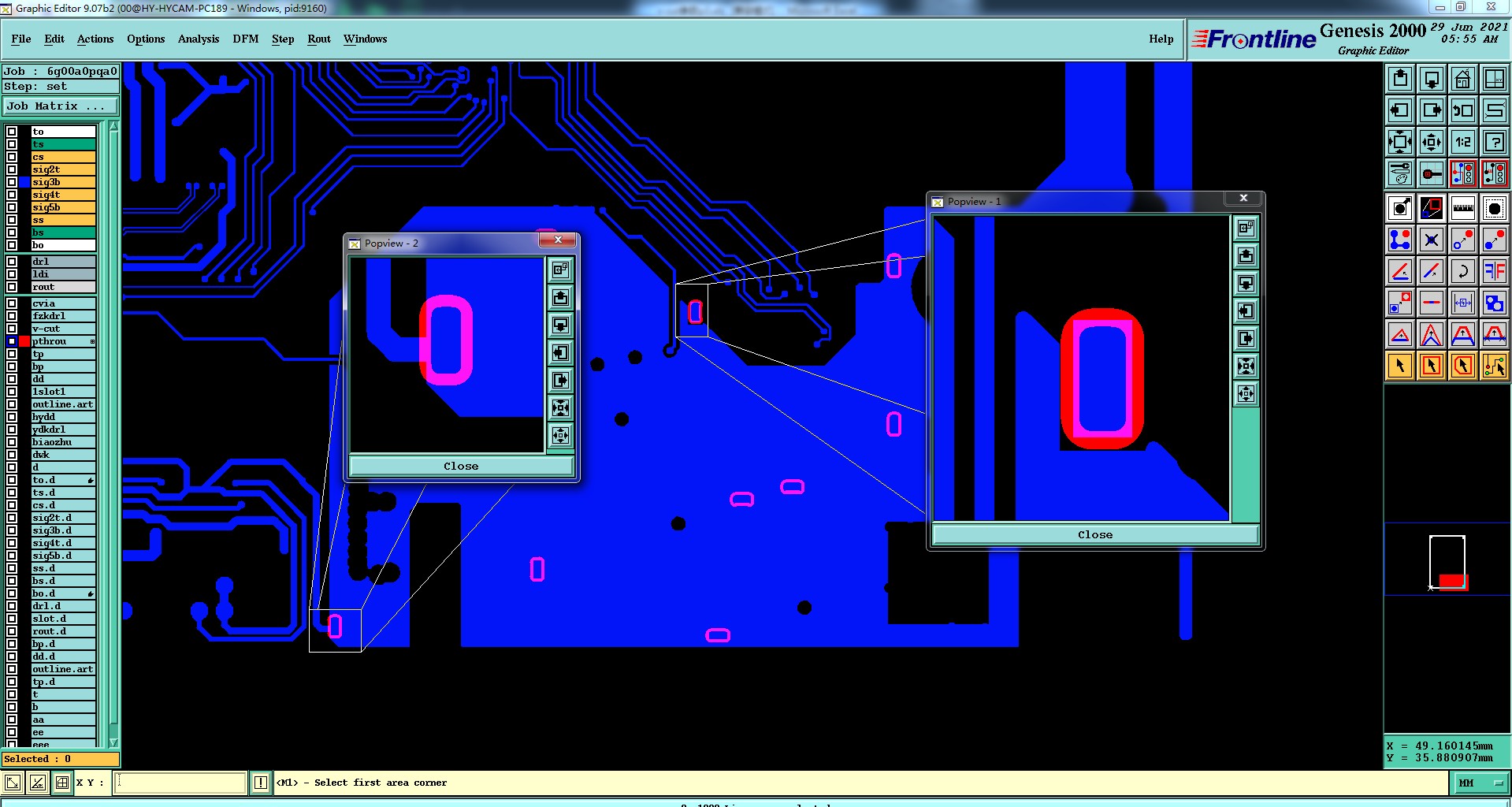
Task: Click the X Y coordinate input field
Action: (x=180, y=783)
